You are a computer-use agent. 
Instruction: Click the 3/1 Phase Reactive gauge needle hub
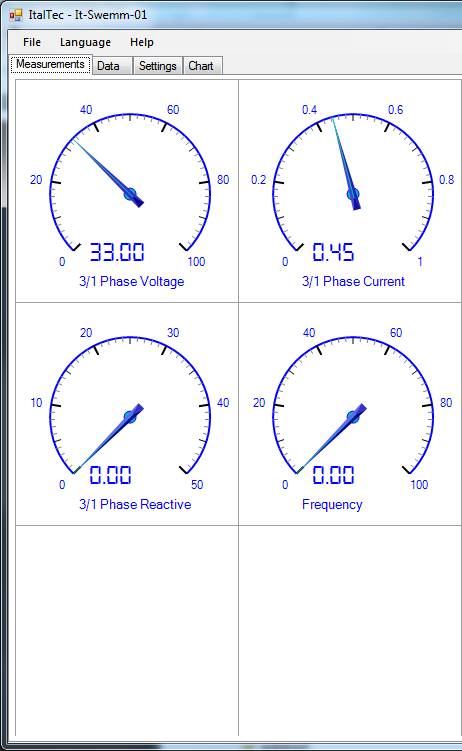[x=130, y=417]
